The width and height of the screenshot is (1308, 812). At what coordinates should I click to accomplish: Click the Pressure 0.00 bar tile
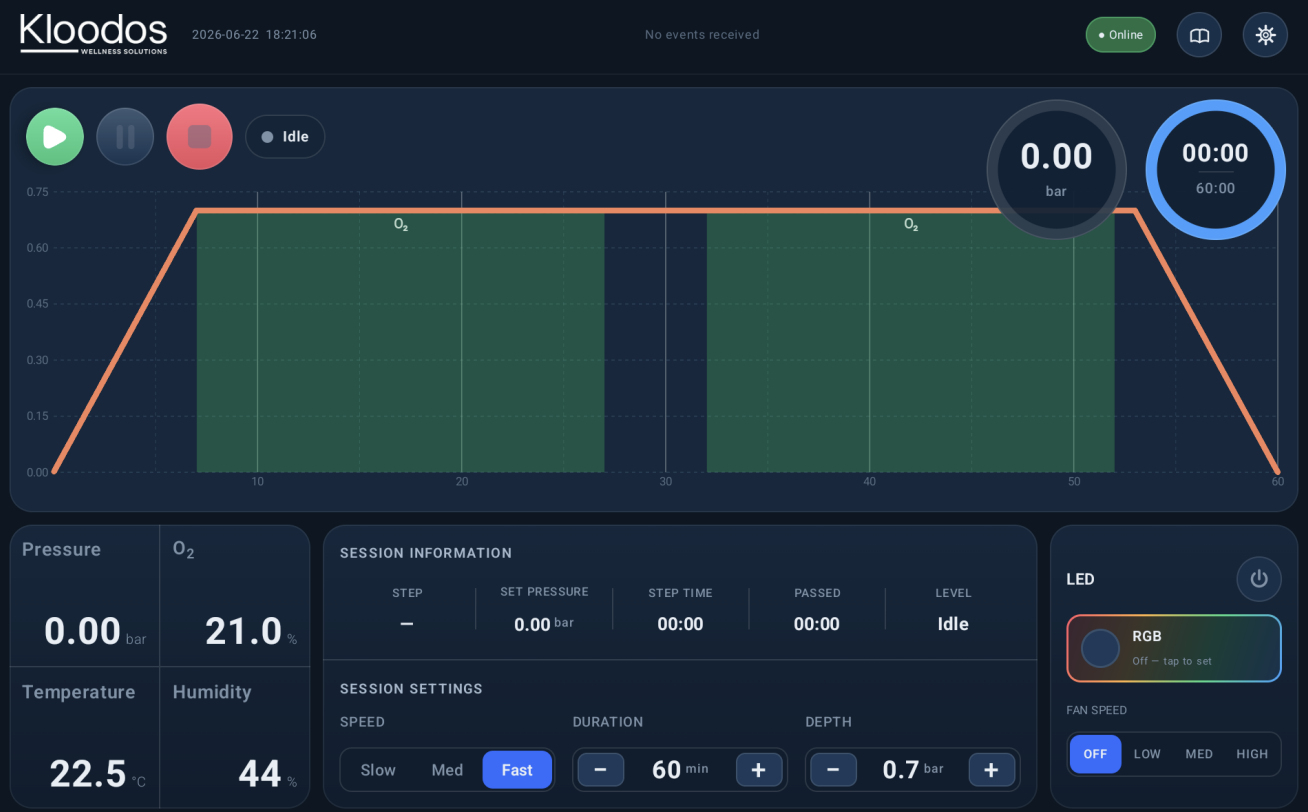(85, 596)
